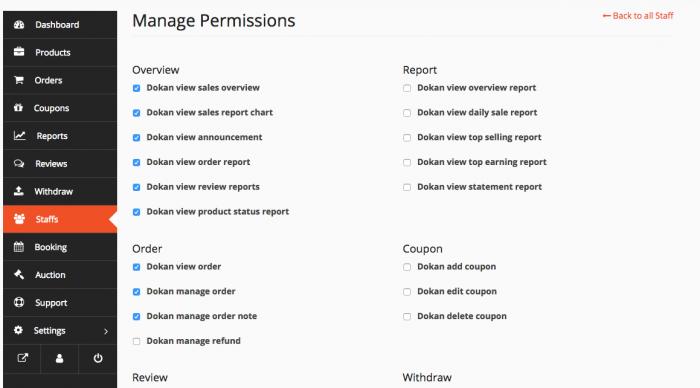Open the Reviews sidebar entry
Screen dimensions: 700x388
(x=60, y=163)
